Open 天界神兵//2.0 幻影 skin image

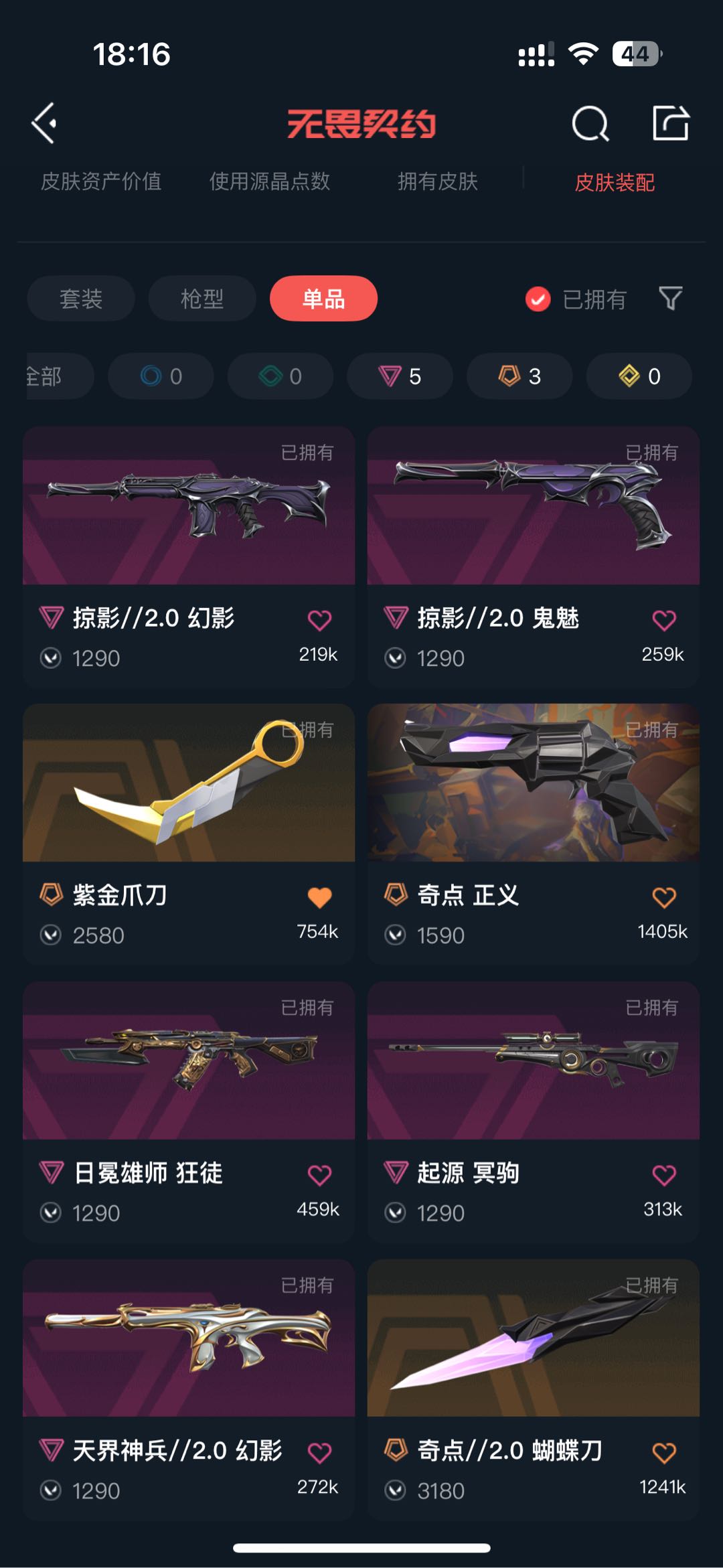(189, 1338)
